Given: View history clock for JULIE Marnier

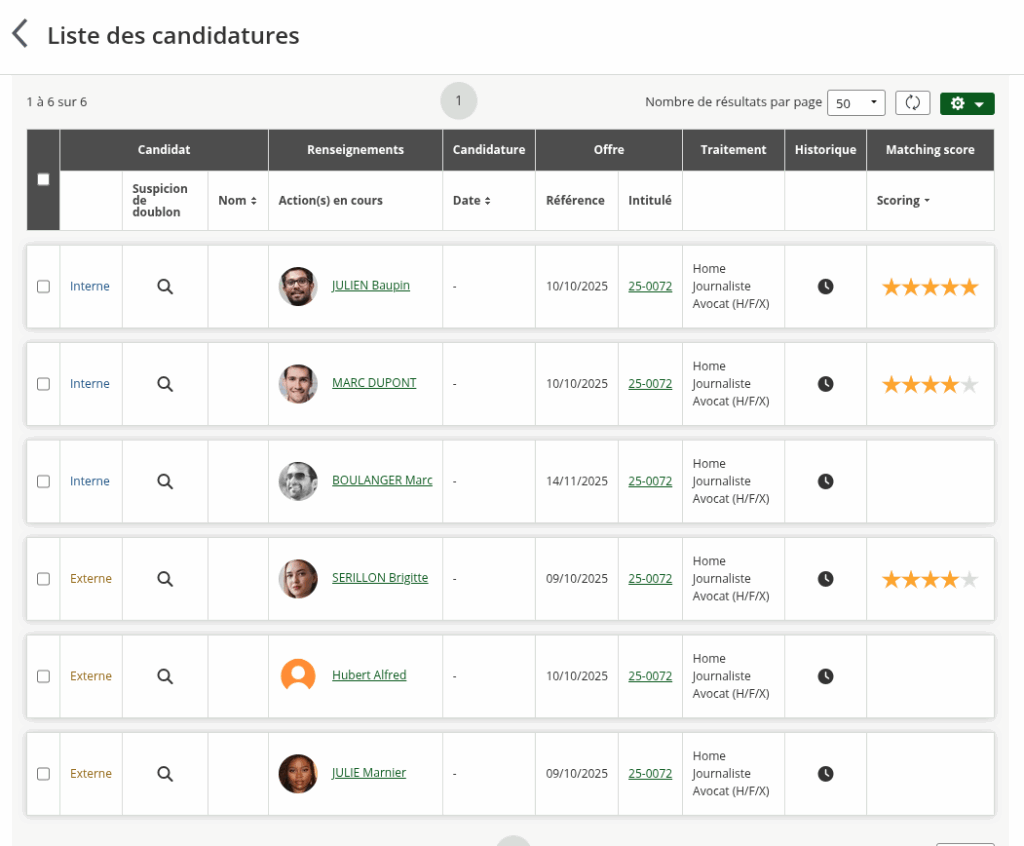Looking at the screenshot, I should [825, 773].
